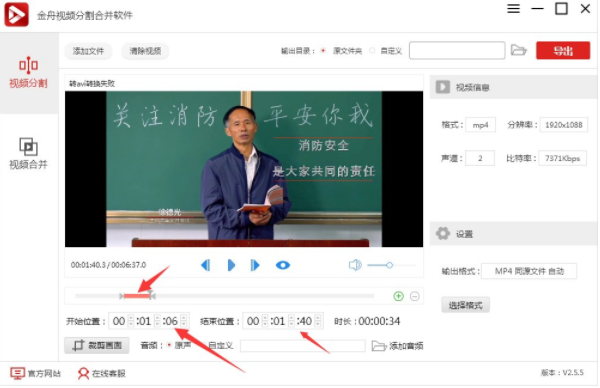Open 在线客服 link
The image size is (600, 388).
(x=101, y=373)
